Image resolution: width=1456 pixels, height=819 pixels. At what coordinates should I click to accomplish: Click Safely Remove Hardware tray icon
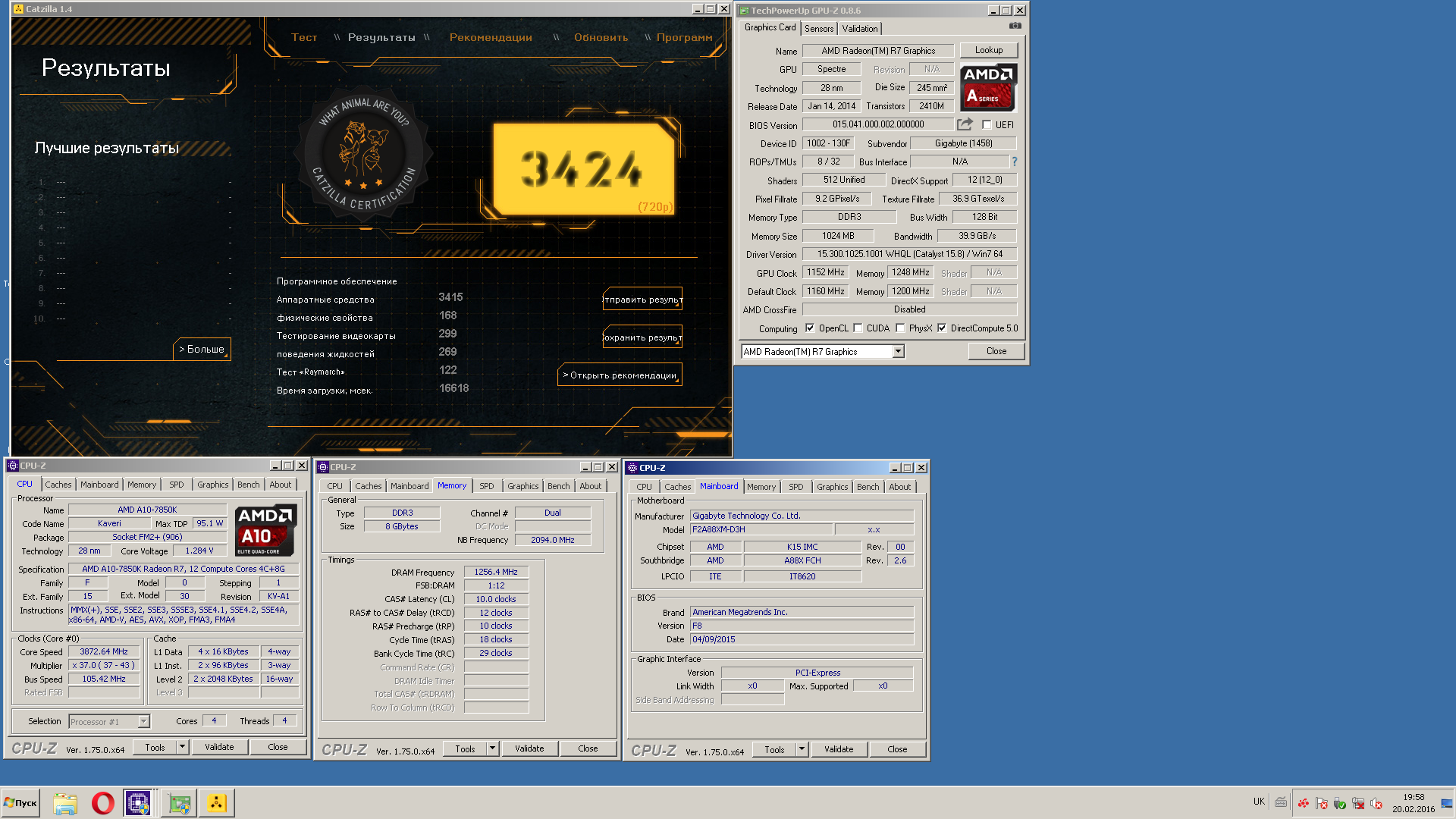click(1340, 803)
